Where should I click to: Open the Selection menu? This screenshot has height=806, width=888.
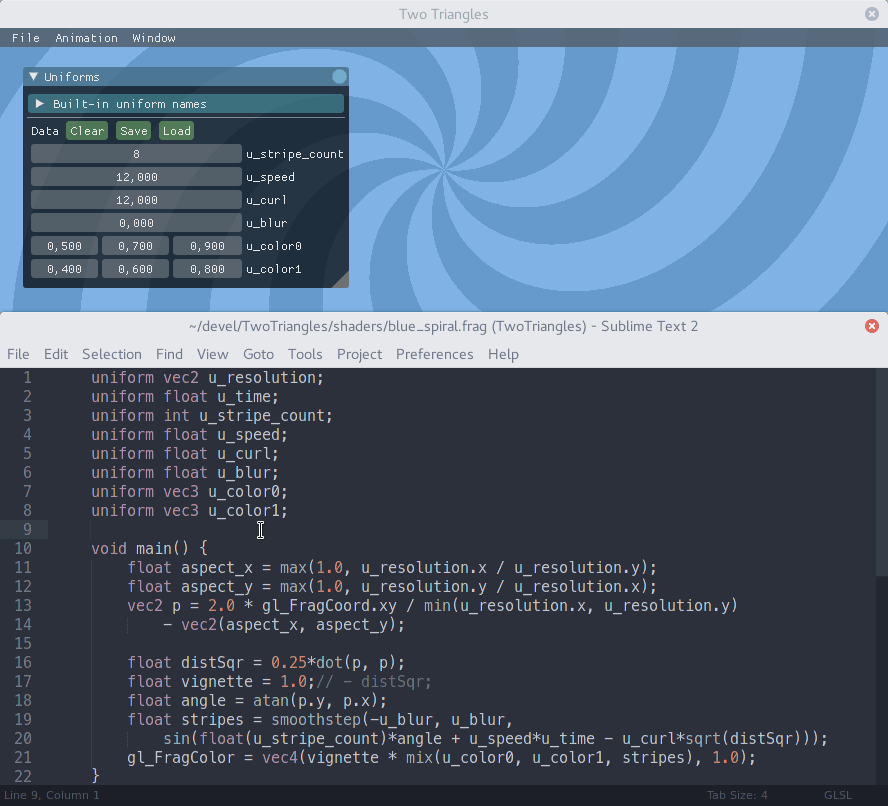tap(112, 354)
